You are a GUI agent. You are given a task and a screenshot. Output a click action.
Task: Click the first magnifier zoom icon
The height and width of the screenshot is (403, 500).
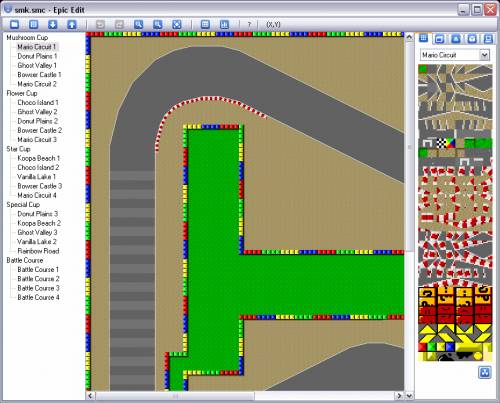[x=138, y=24]
